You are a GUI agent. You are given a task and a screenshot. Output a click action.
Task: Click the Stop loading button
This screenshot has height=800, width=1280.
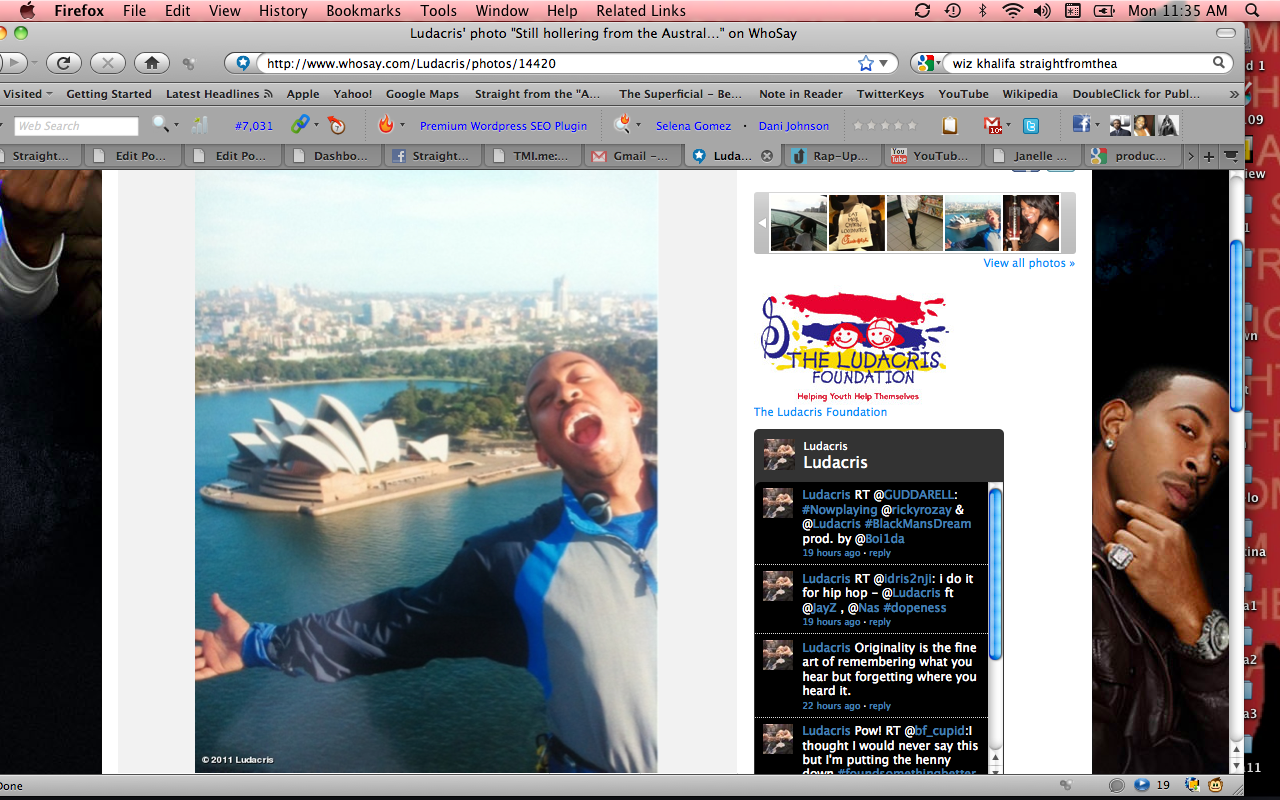[108, 63]
